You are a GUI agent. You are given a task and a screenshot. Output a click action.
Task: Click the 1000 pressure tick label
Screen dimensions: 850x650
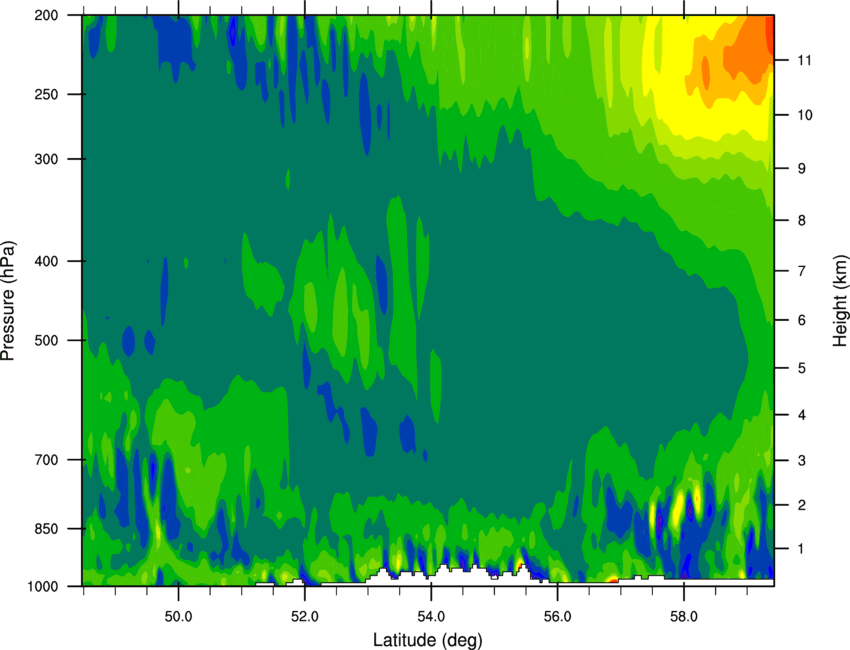point(43,587)
